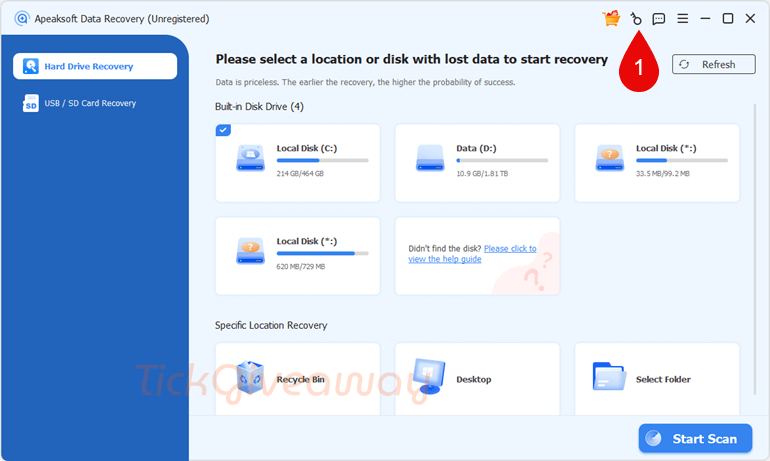Click the Built-in Disk Drive (4) heading
Viewport: 770px width, 461px height.
pos(259,107)
